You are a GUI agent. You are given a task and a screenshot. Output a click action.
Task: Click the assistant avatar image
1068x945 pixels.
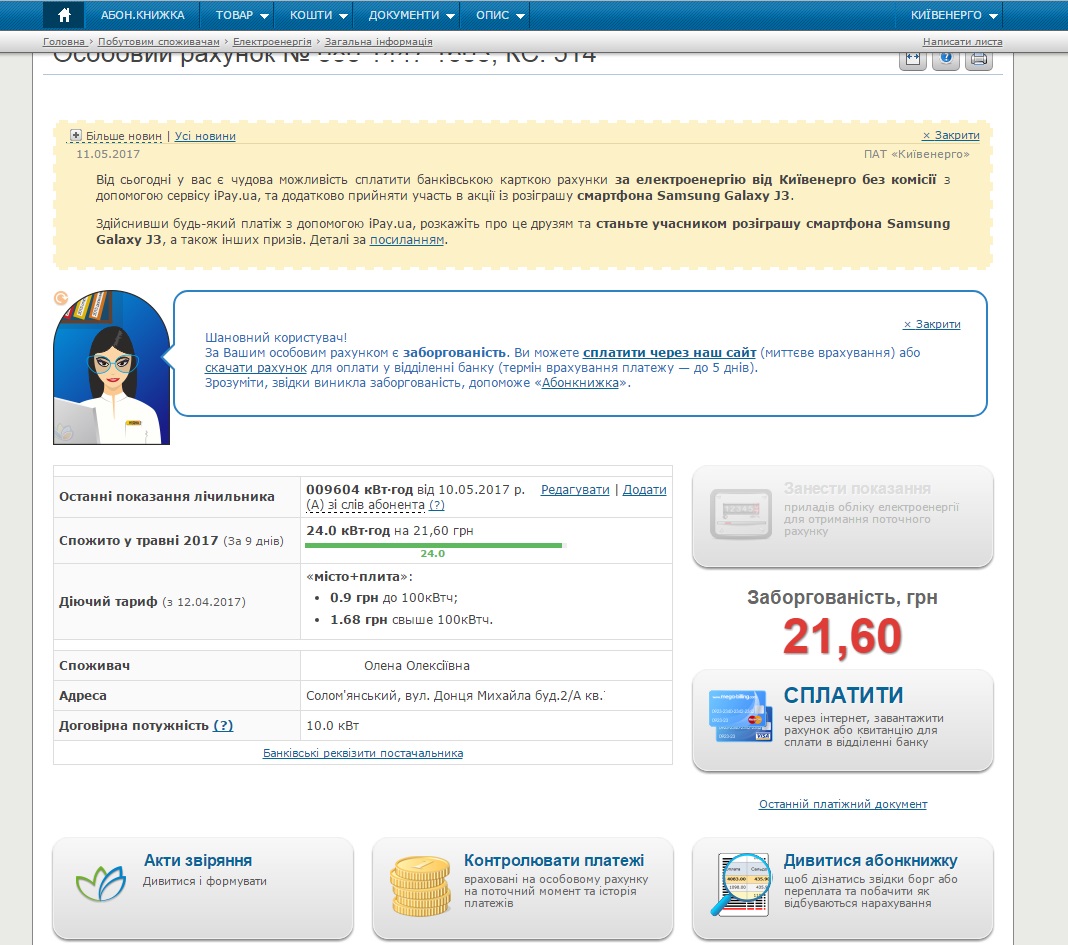coord(111,368)
